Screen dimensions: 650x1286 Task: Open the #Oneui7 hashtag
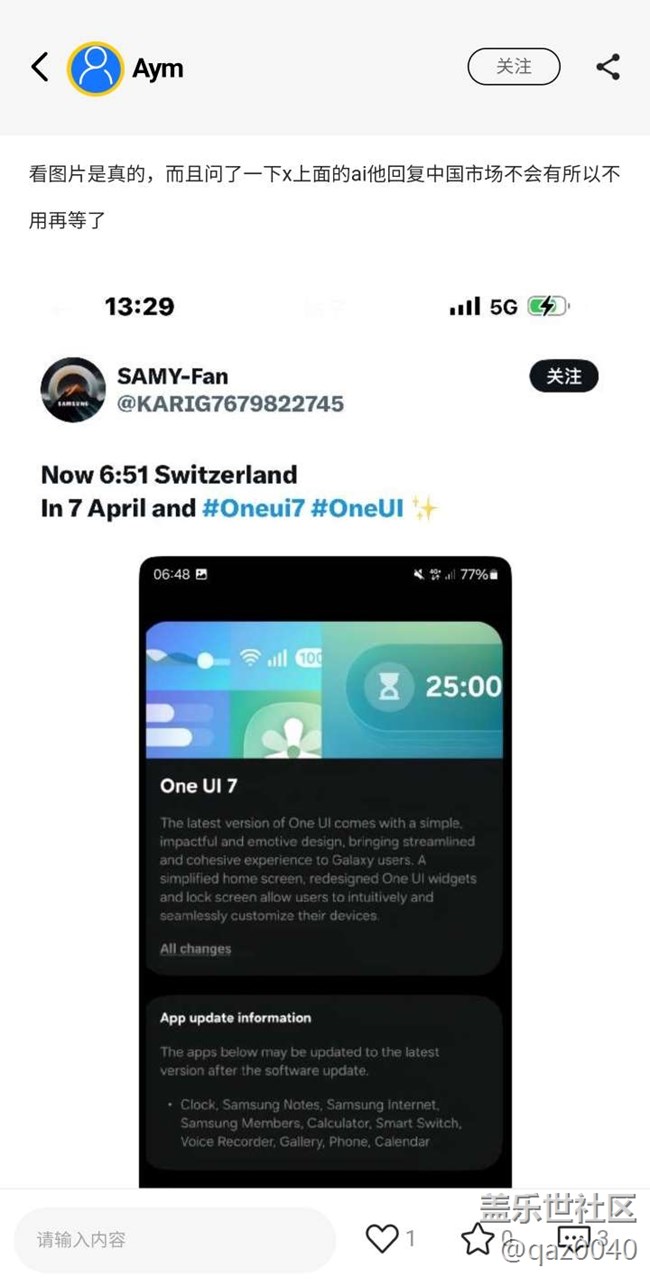tap(253, 508)
